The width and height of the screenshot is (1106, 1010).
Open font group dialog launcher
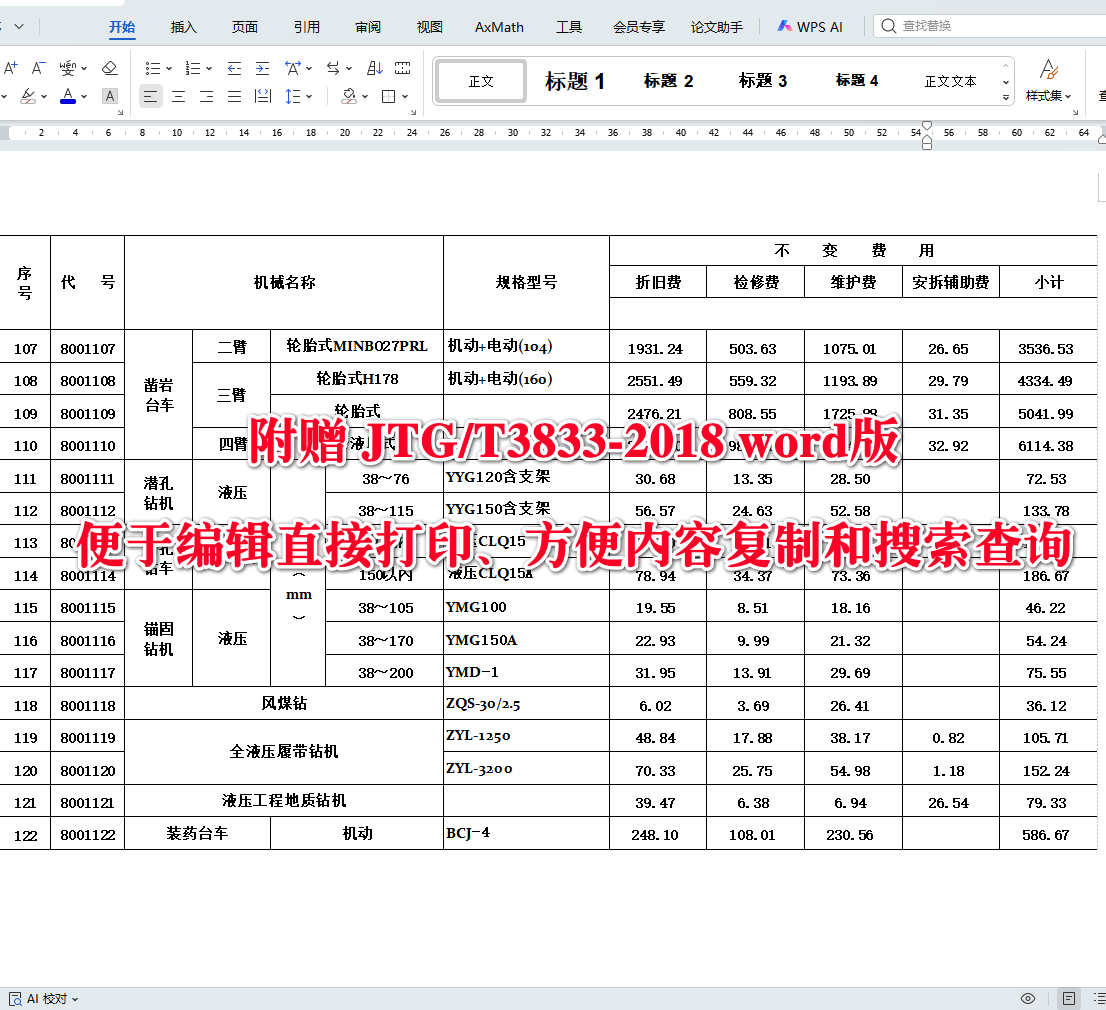[121, 112]
